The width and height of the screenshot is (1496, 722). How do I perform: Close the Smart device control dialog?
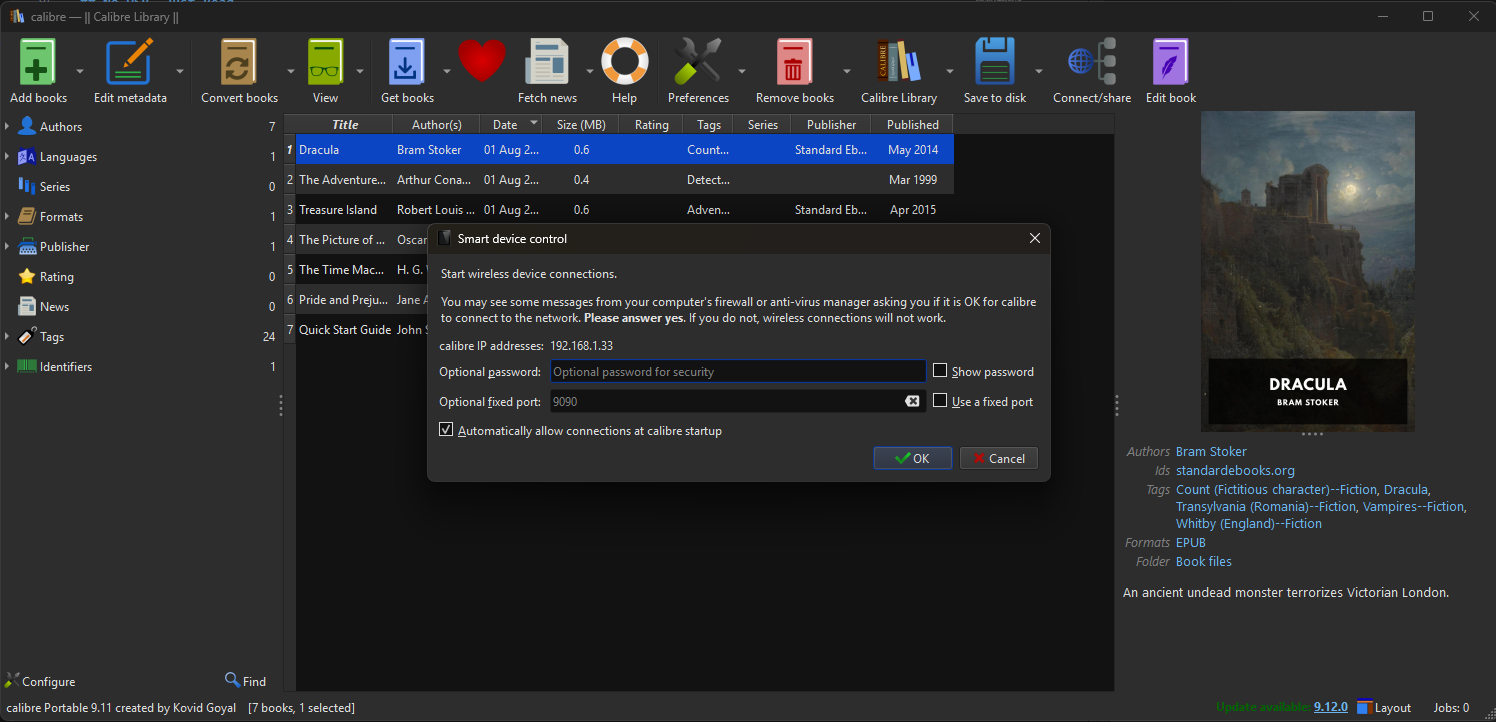[x=1035, y=238]
